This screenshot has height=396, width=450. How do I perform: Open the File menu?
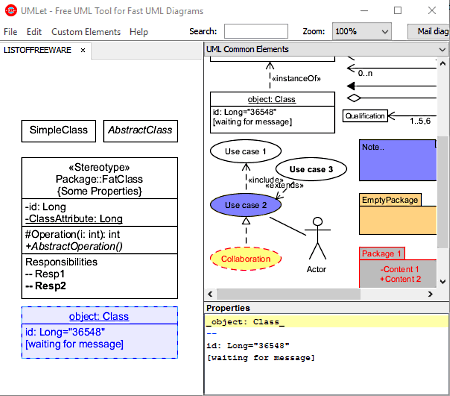tap(10, 32)
